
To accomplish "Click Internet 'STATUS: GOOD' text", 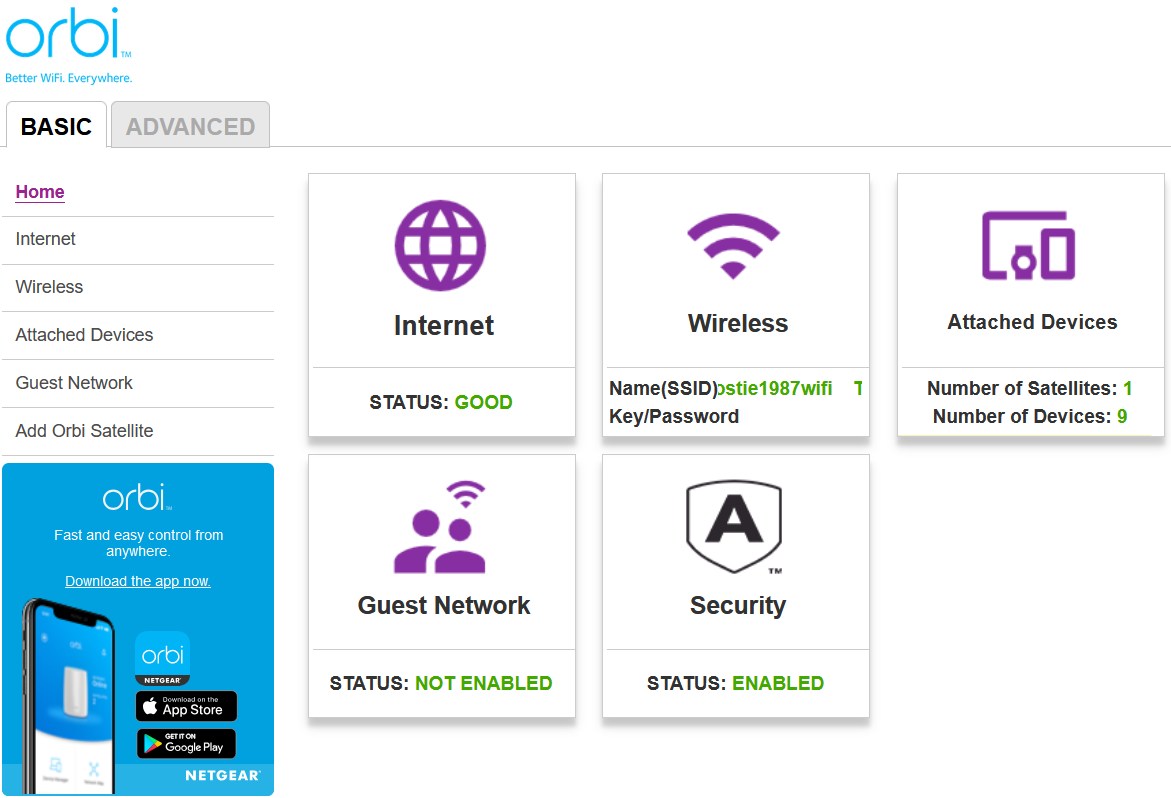I will point(441,402).
